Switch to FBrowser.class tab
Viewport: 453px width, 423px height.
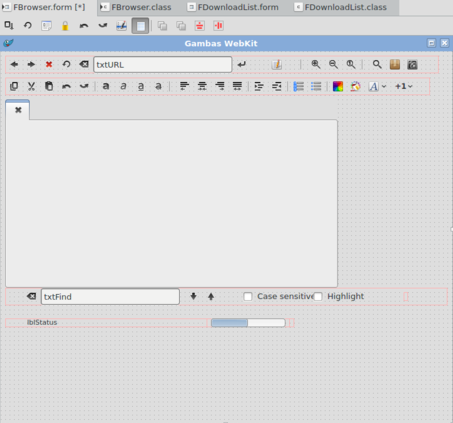tap(136, 7)
